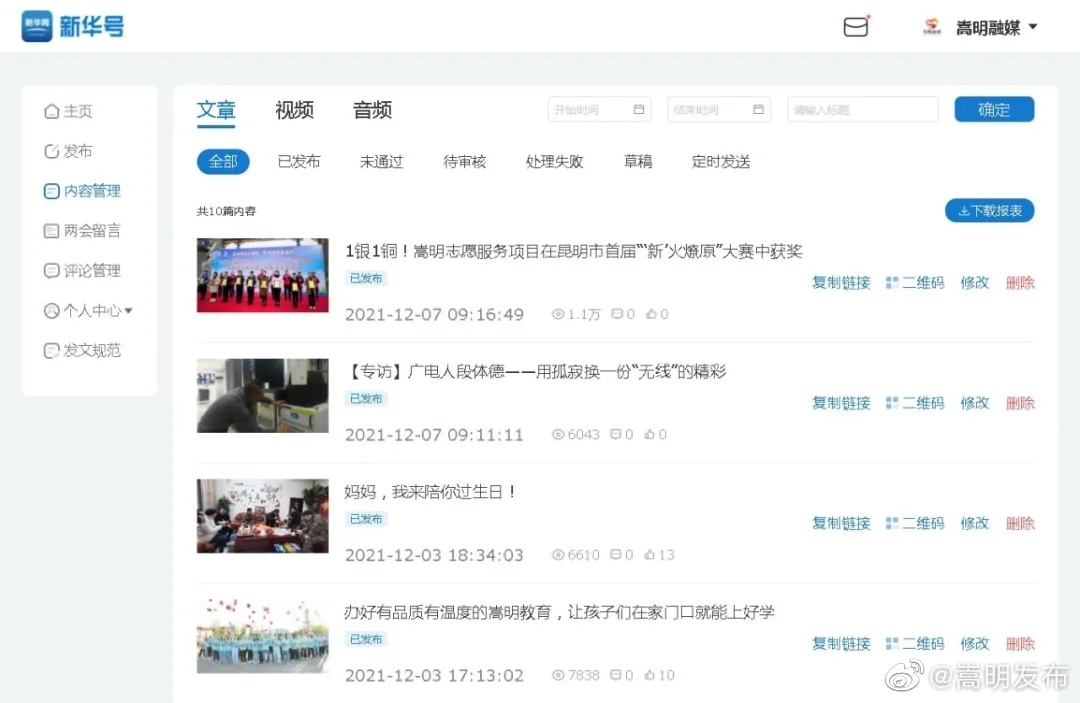The height and width of the screenshot is (703, 1080).
Task: Copy link for 【专访】 article
Action: pyautogui.click(x=841, y=403)
